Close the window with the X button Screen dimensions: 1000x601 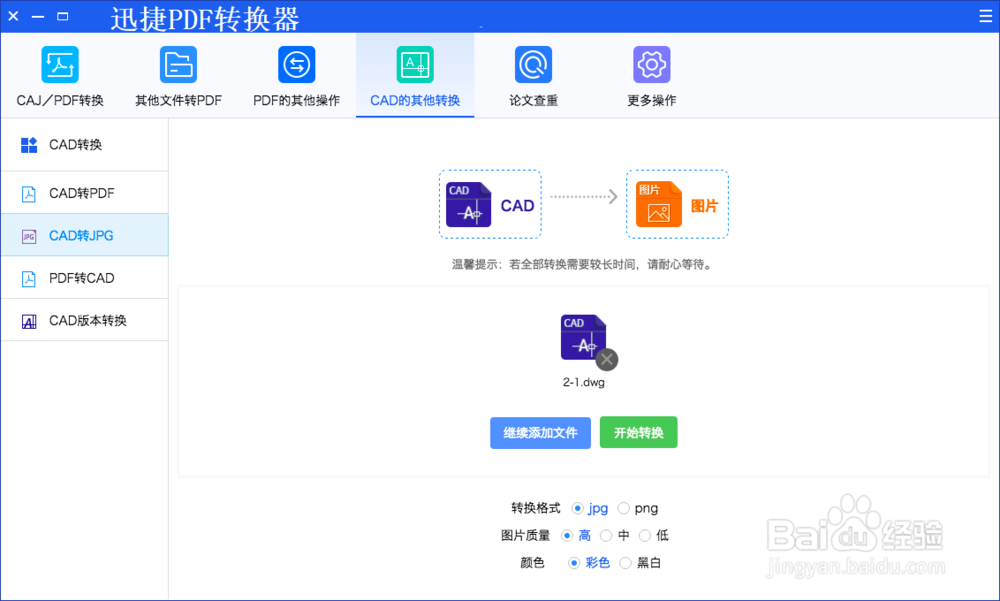[x=13, y=16]
